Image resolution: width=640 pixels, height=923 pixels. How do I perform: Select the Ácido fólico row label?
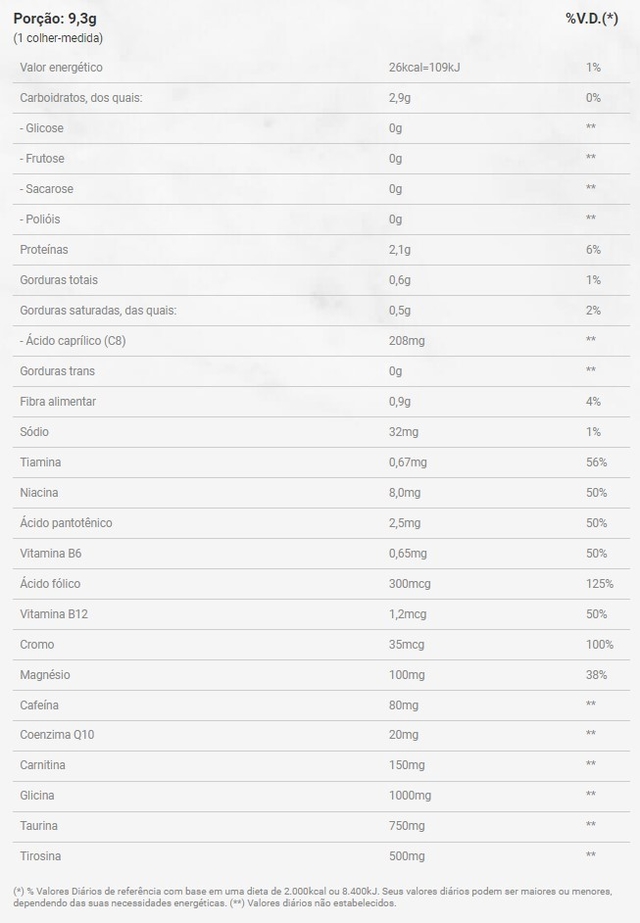click(x=50, y=584)
